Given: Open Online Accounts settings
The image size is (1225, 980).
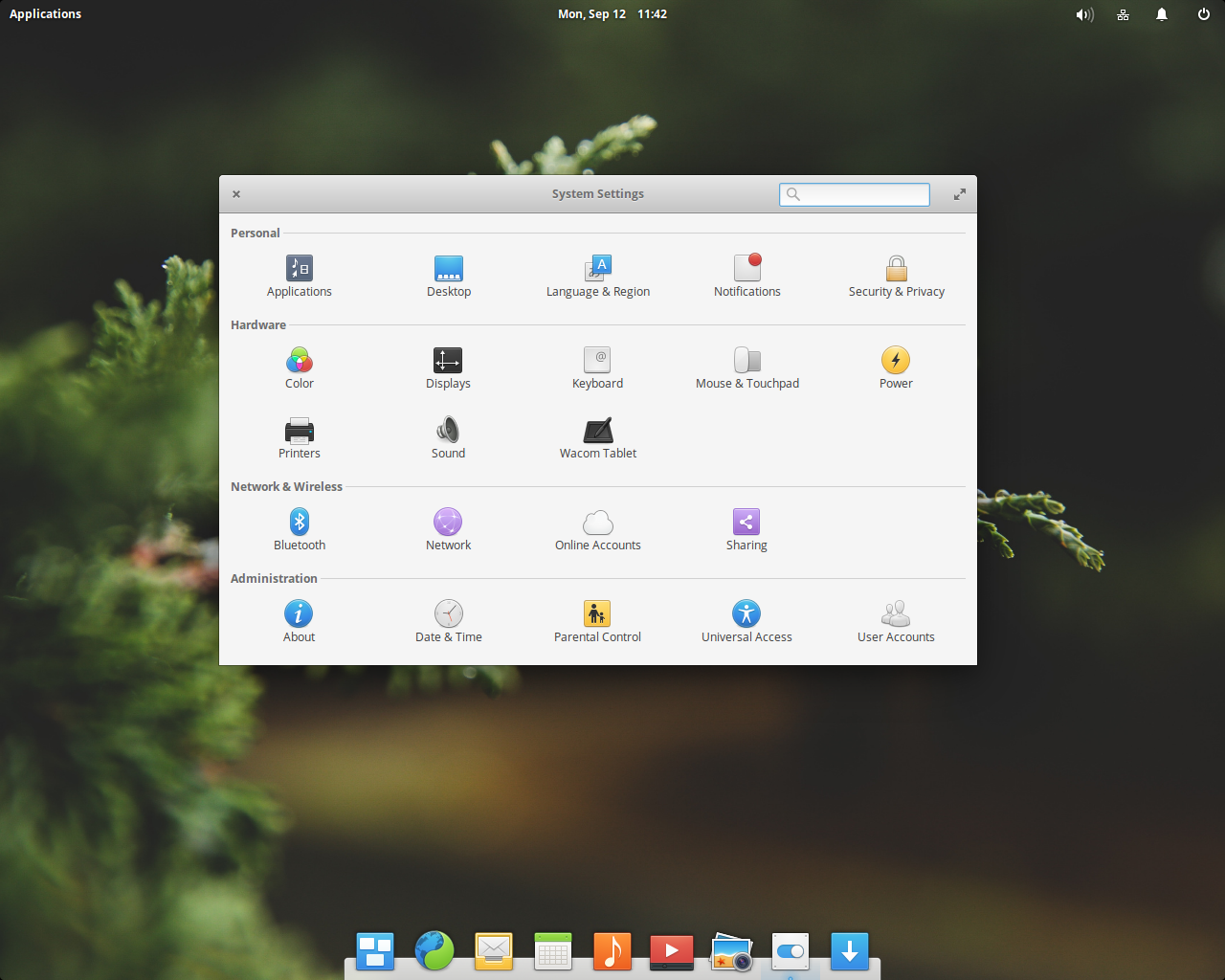Looking at the screenshot, I should point(598,531).
